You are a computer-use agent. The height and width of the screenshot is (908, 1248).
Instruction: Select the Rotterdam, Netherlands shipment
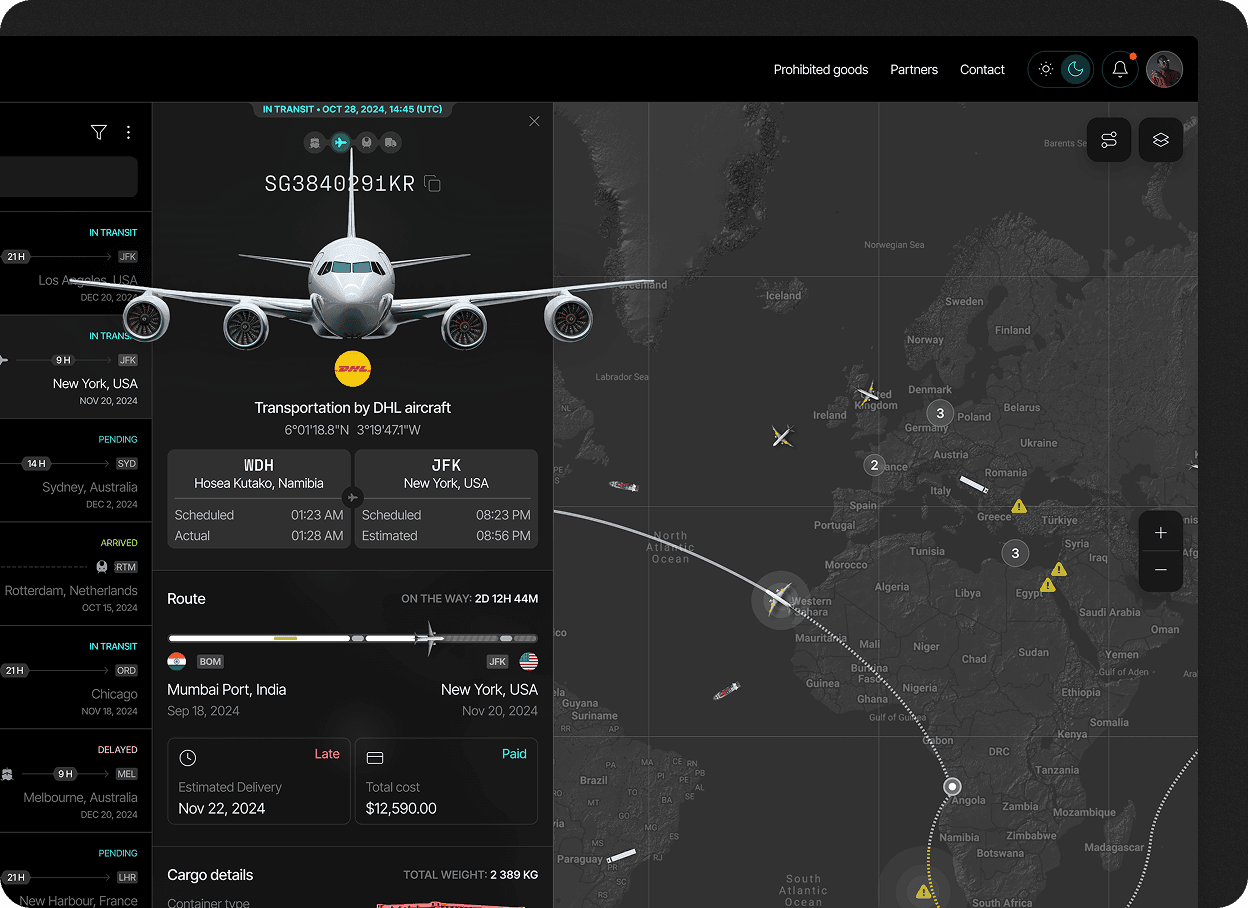76,574
